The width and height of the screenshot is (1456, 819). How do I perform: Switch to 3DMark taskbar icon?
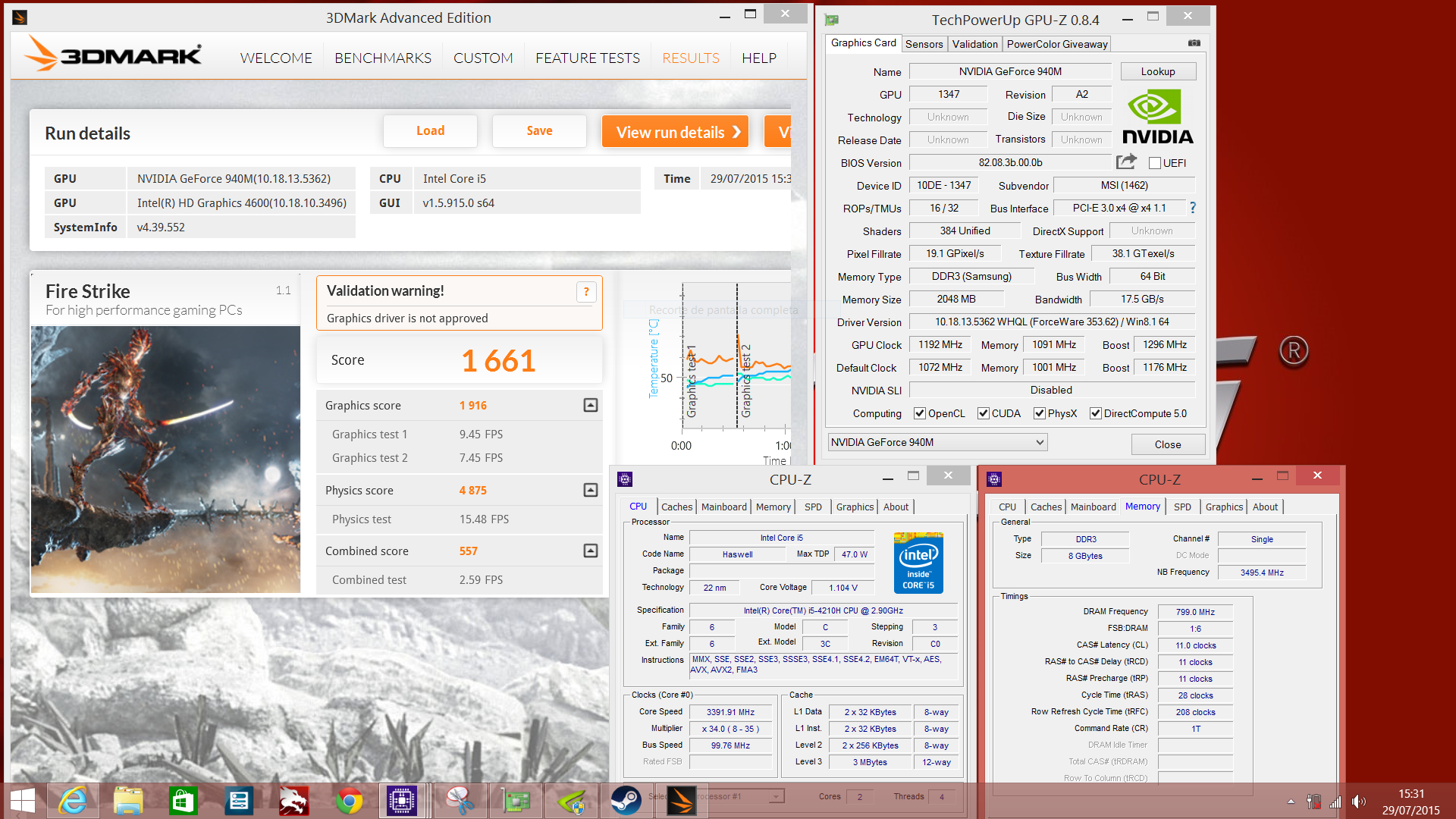[x=681, y=801]
